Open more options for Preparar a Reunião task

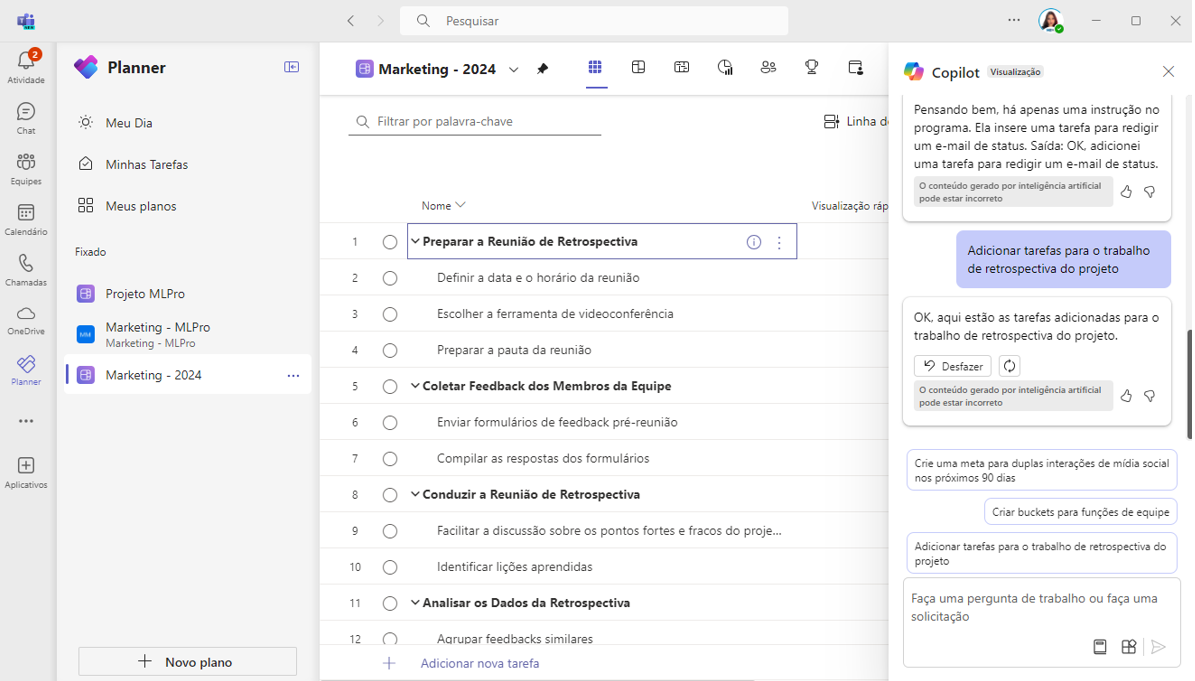(779, 242)
